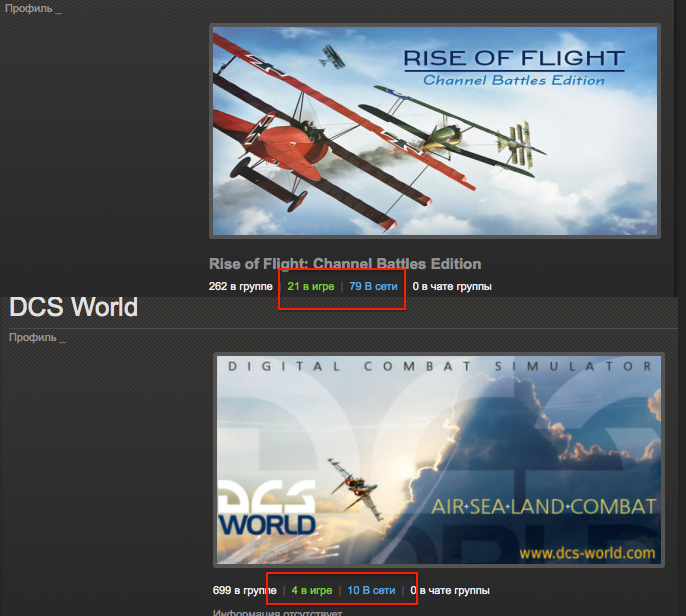Image resolution: width=686 pixels, height=616 pixels.
Task: Click '21 в игре' in-game count
Action: coord(311,286)
